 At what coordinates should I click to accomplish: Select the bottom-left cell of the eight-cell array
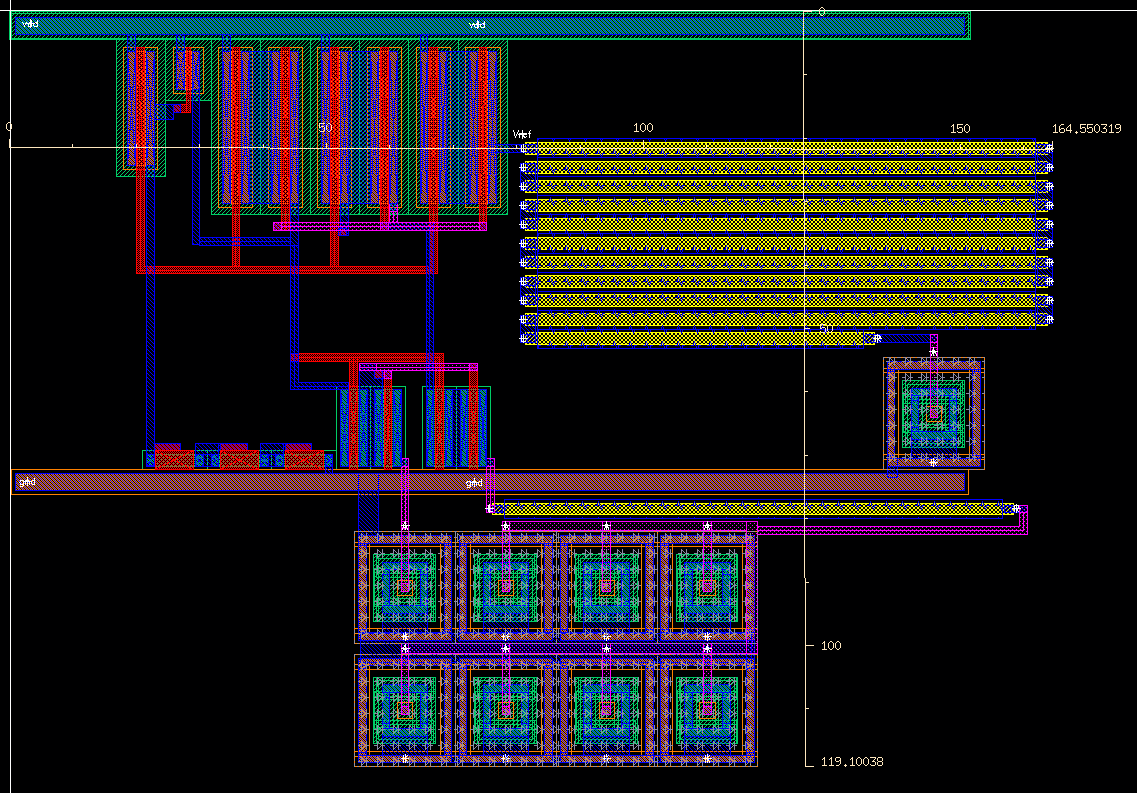tap(405, 710)
